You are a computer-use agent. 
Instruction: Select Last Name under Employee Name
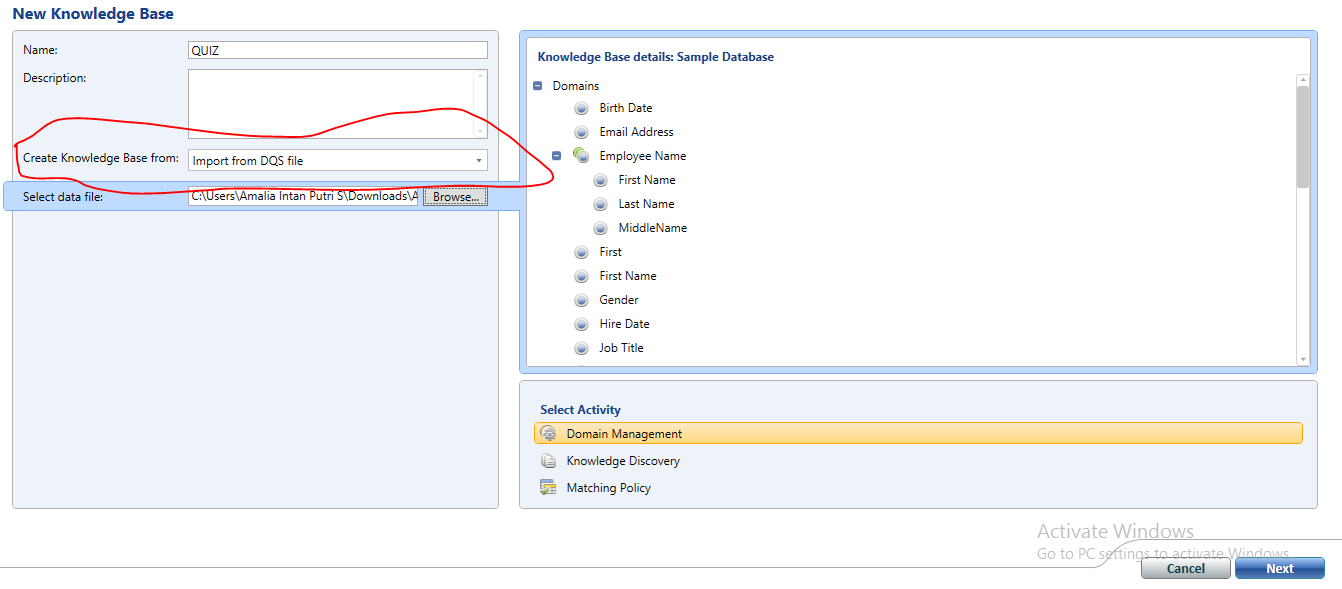(647, 203)
